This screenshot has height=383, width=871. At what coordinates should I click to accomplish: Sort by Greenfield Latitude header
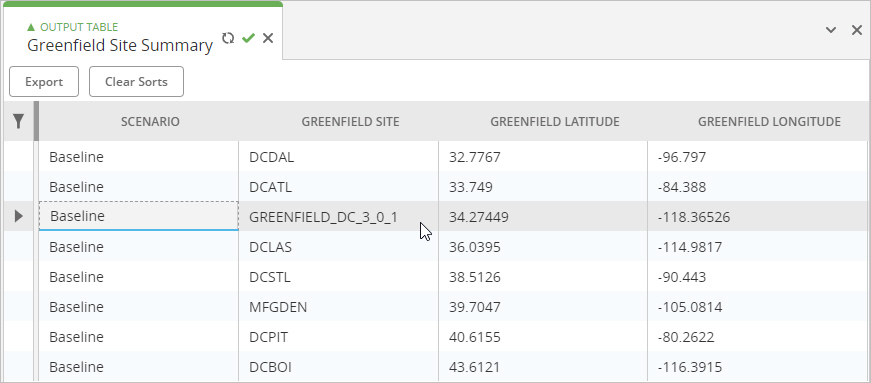(554, 121)
